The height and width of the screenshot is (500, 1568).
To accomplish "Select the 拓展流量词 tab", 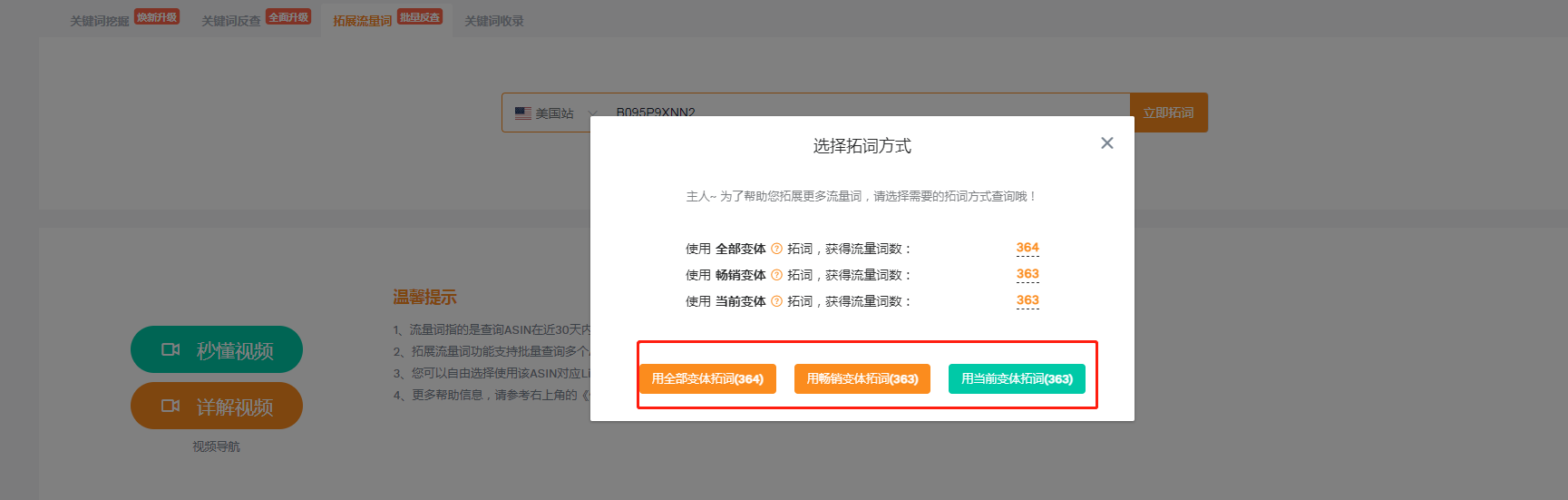I will 363,21.
